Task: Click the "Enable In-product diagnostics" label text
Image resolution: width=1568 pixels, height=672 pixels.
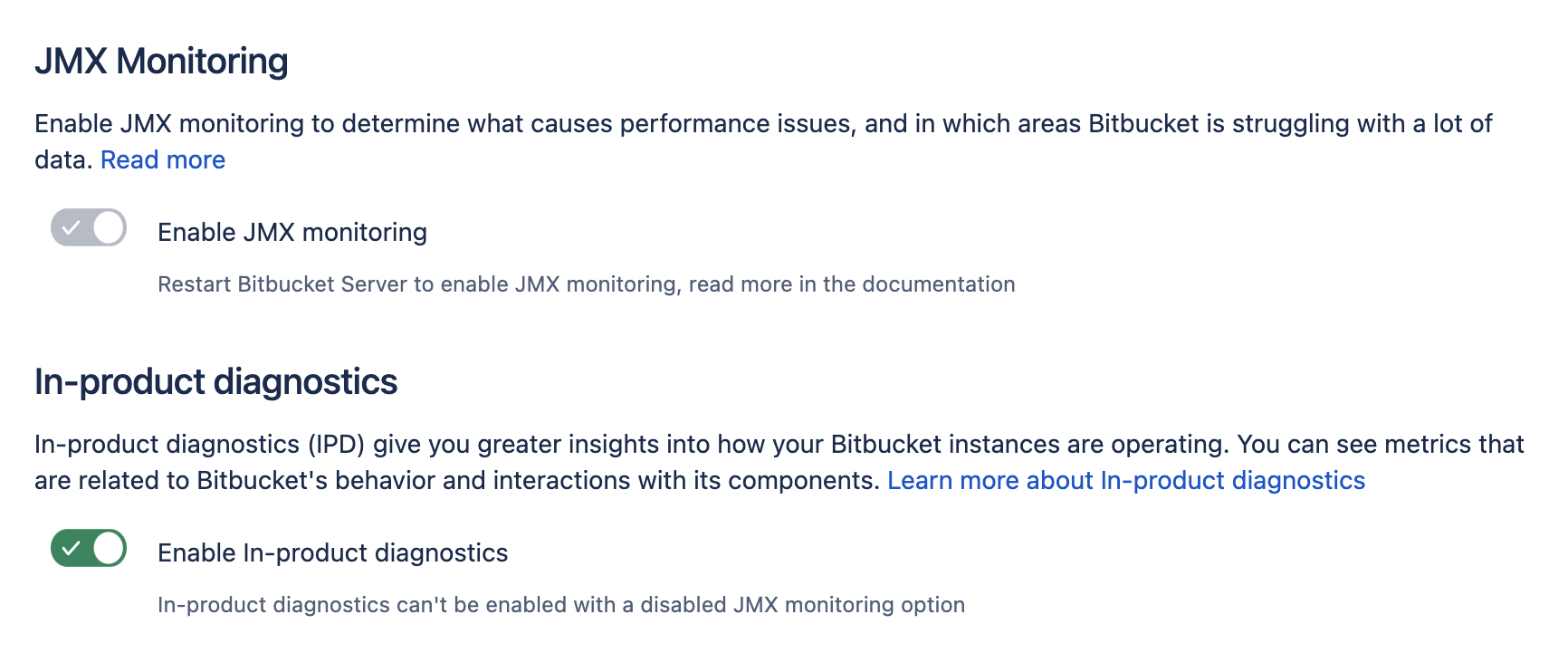Action: click(332, 553)
